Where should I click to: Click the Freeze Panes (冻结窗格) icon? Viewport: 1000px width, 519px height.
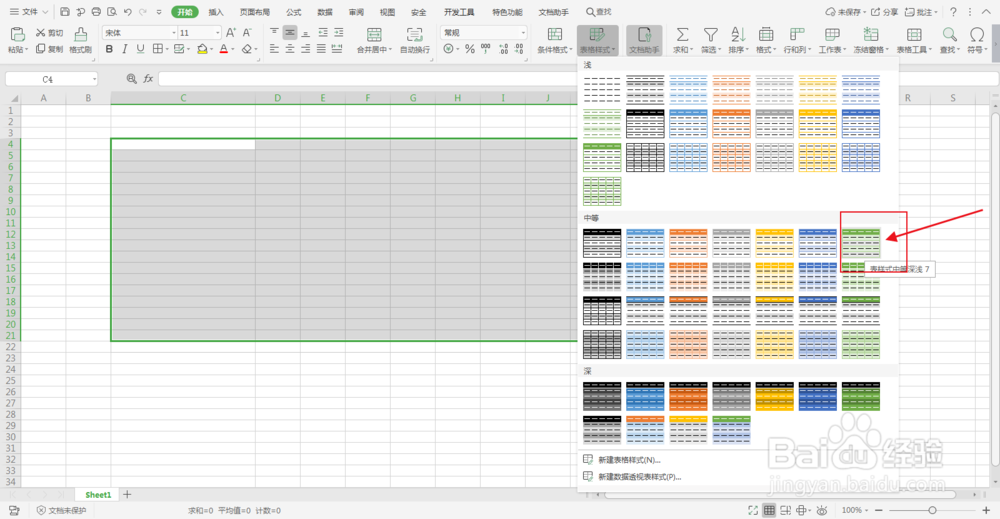[x=870, y=34]
